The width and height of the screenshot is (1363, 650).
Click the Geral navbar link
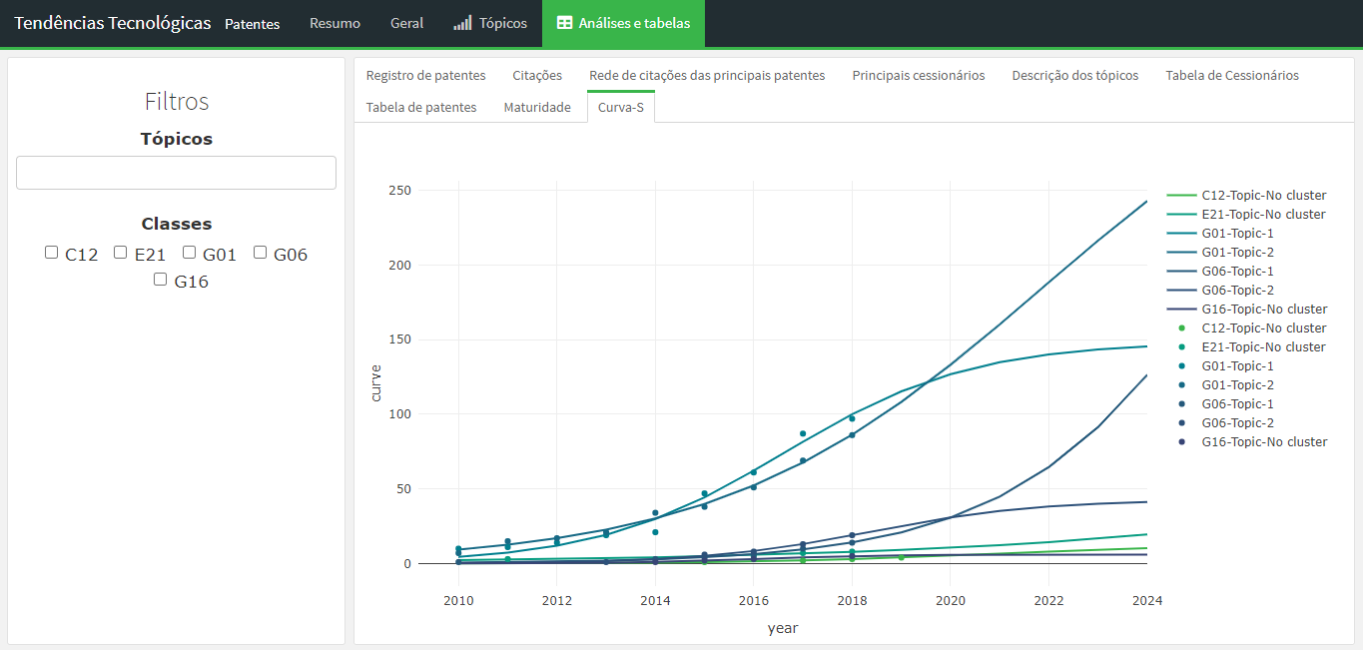click(407, 23)
